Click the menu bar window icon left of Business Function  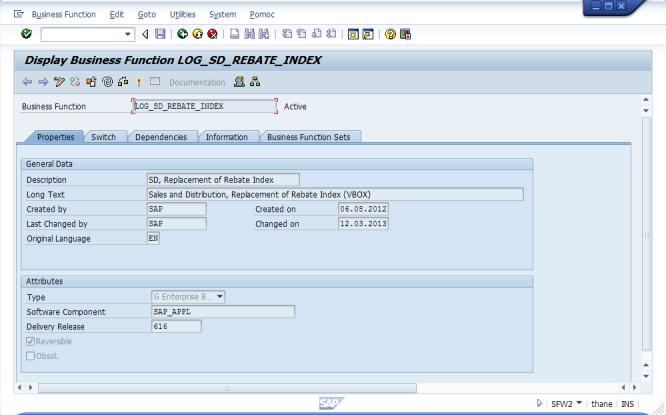coord(19,14)
